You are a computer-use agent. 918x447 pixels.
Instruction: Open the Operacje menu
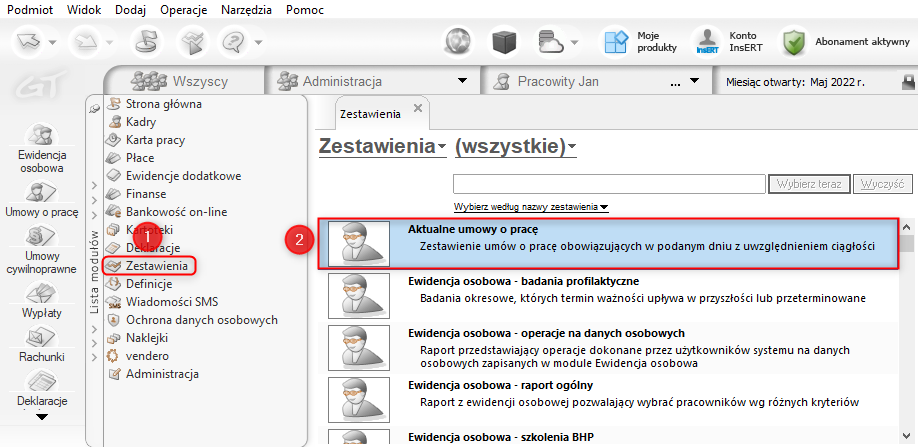pos(183,10)
